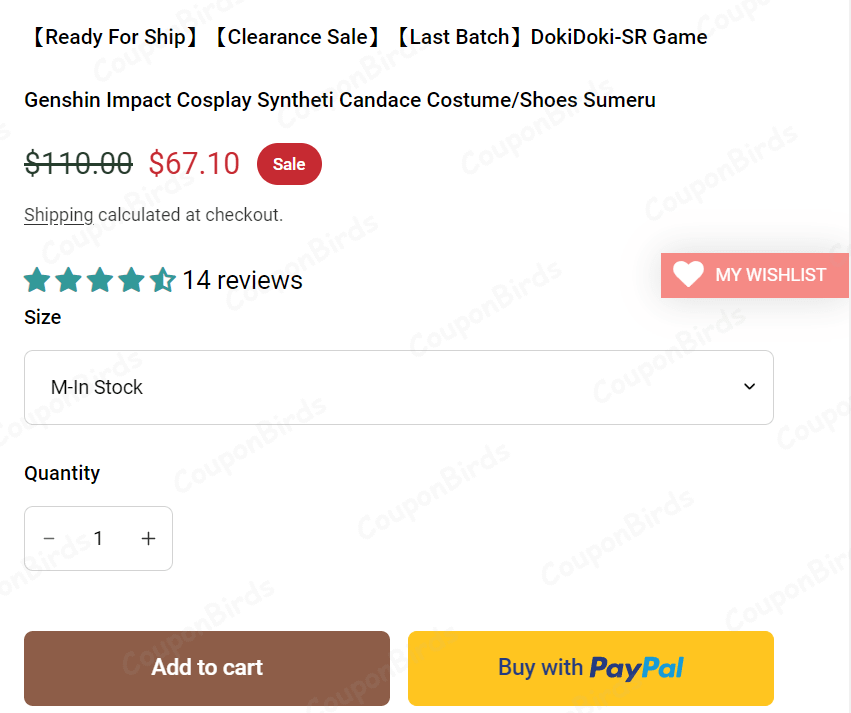Click the chevron on the Size selector
Image resolution: width=851 pixels, height=713 pixels.
[749, 387]
